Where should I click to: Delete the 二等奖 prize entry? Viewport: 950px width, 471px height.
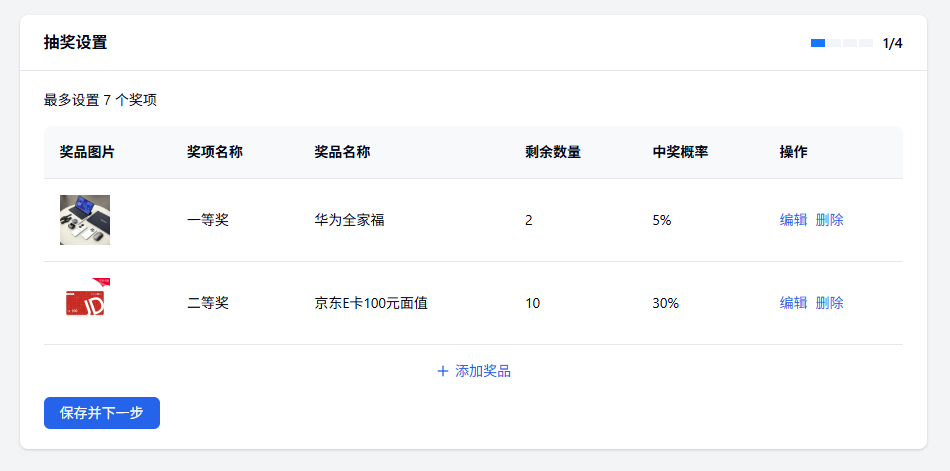(829, 303)
